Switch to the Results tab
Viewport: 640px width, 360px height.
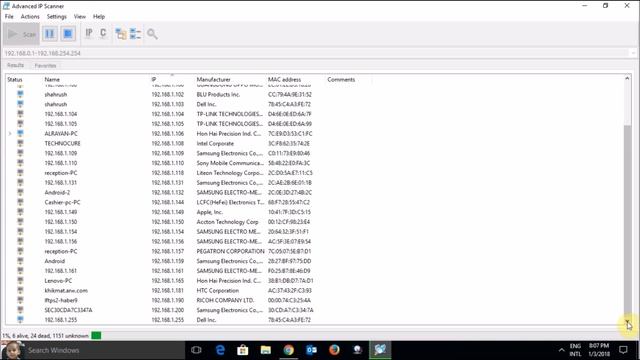point(16,65)
